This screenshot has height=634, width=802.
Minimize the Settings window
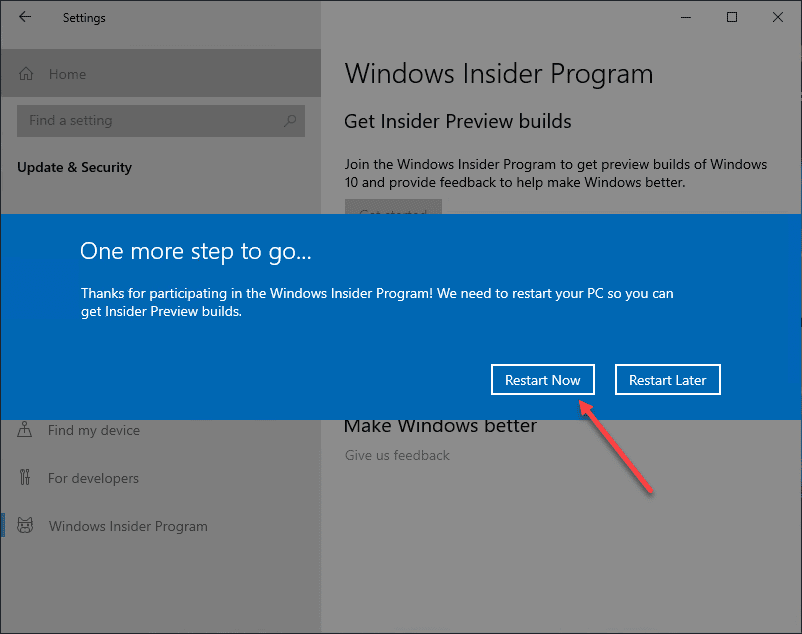(686, 17)
